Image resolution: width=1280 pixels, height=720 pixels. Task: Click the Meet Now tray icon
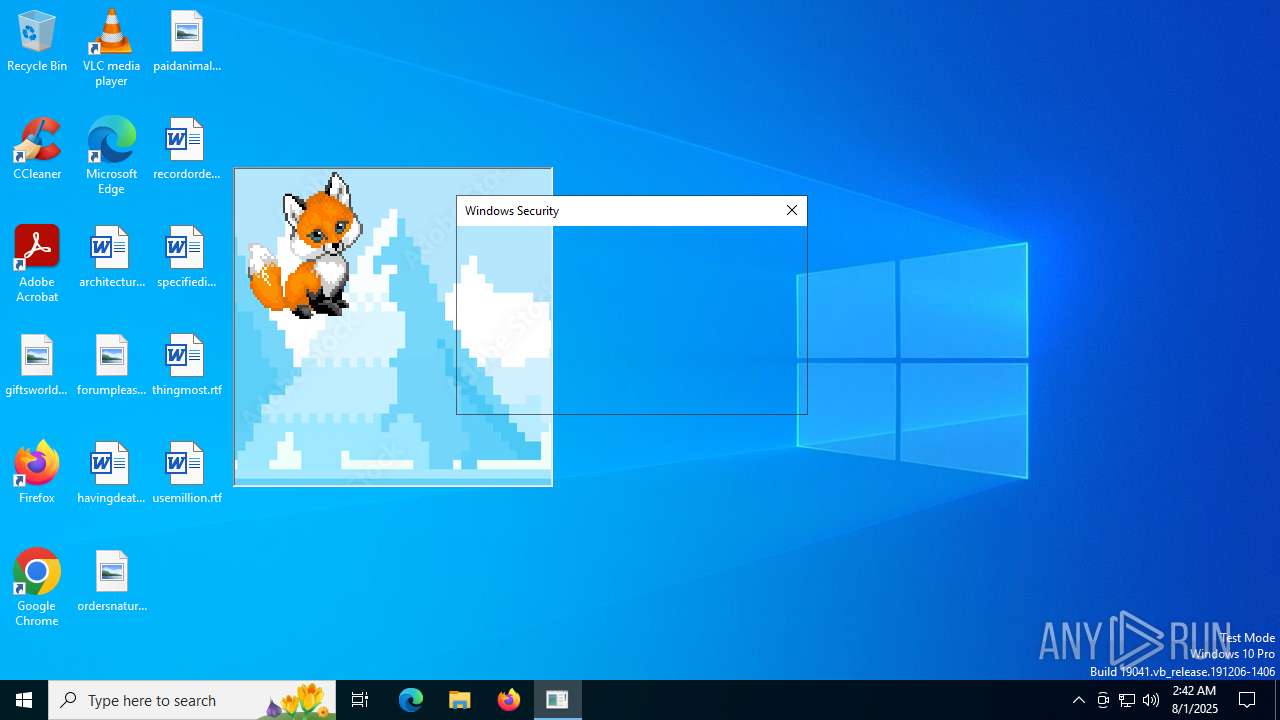[x=1103, y=700]
